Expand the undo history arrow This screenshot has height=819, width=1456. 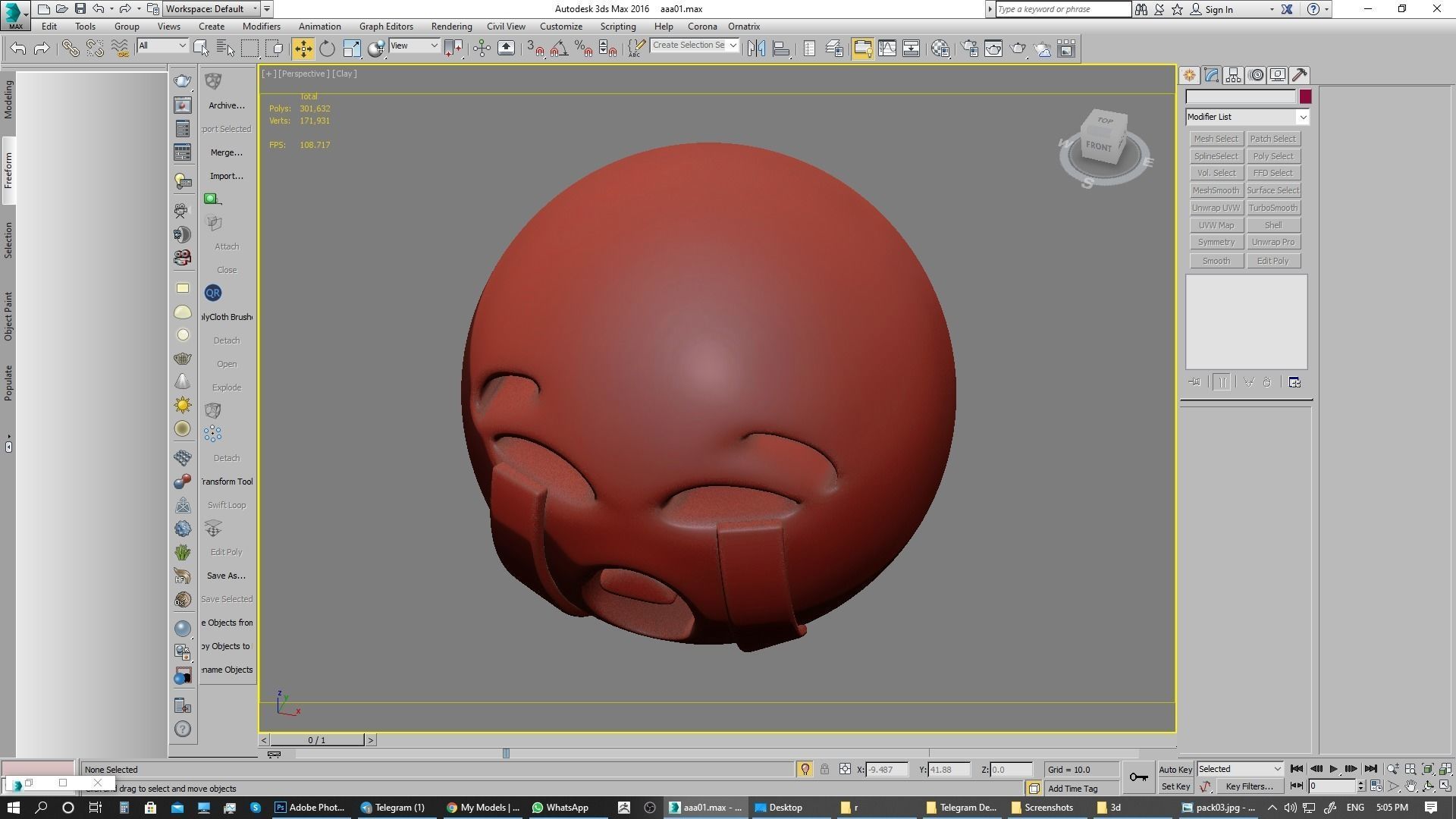pos(111,9)
